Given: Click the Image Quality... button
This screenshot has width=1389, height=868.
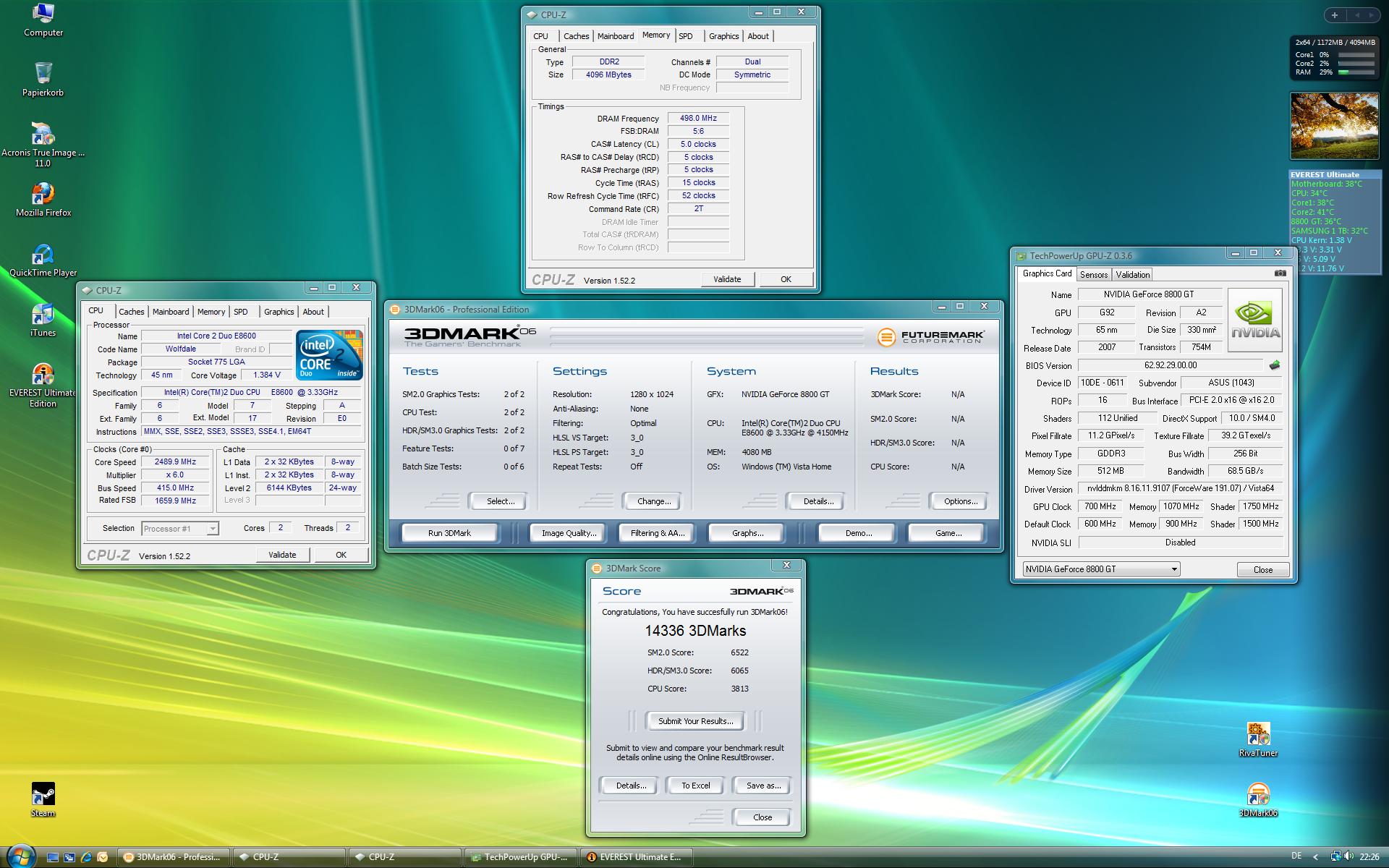Looking at the screenshot, I should click(569, 533).
